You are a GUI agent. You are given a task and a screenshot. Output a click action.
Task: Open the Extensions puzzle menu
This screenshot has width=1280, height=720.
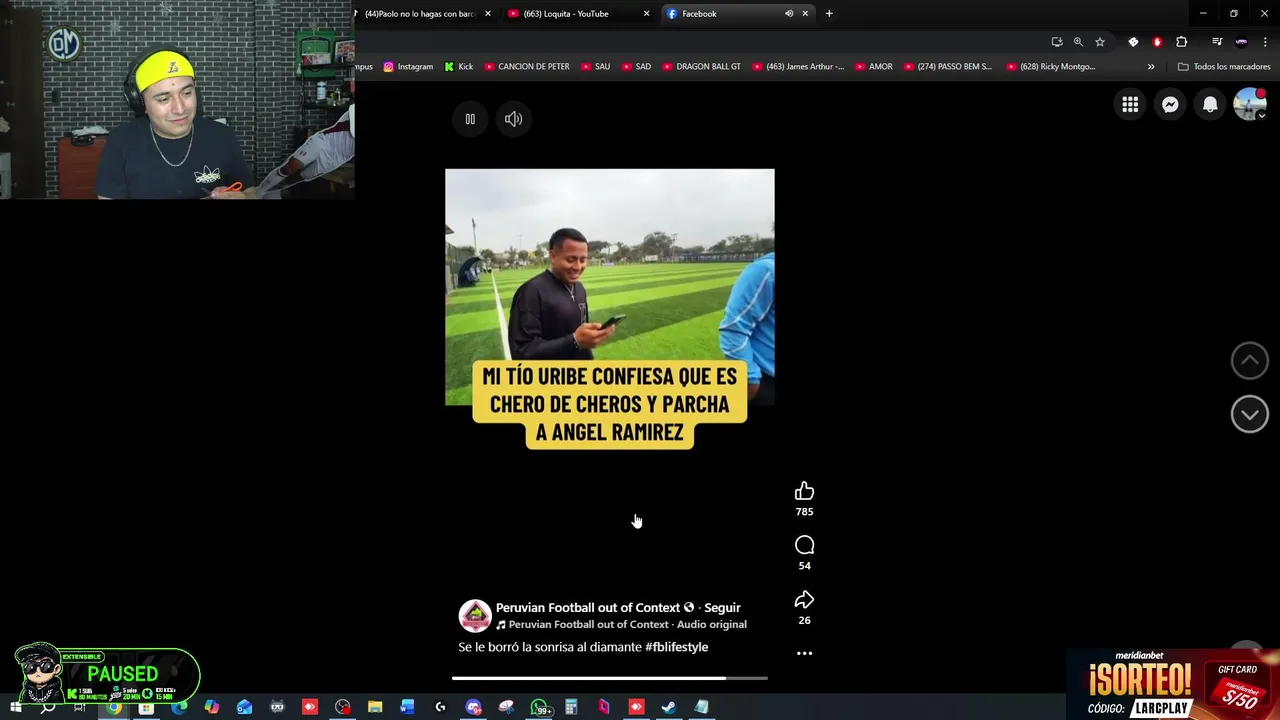(1182, 42)
